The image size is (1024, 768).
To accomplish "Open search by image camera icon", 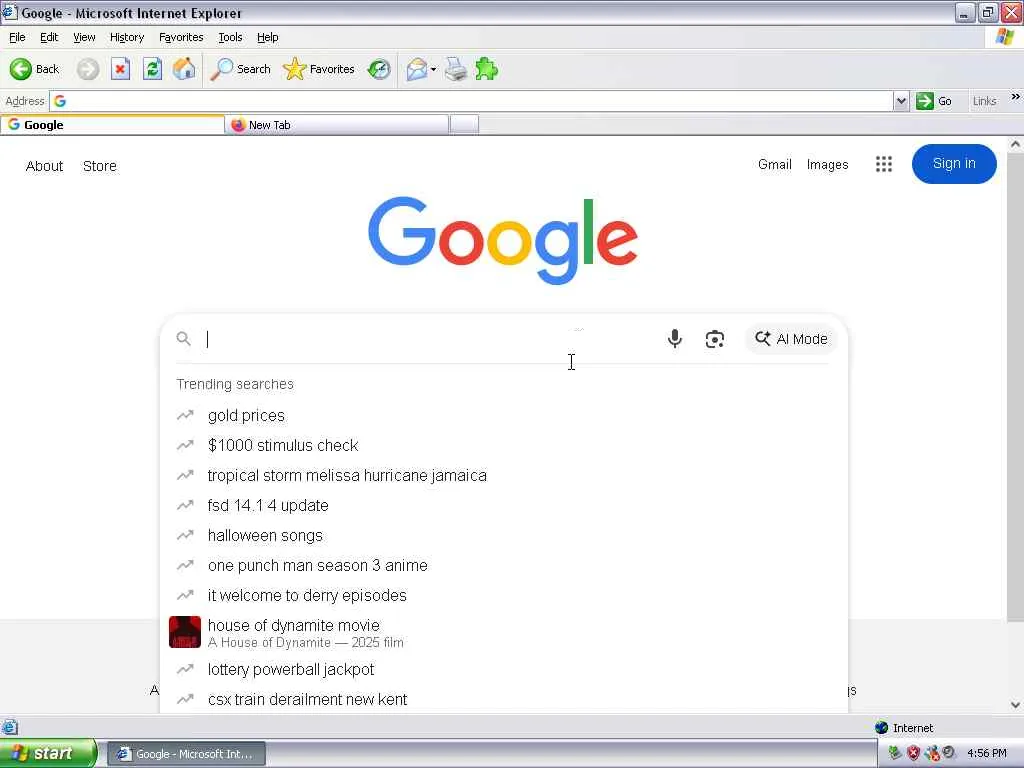I will 714,339.
